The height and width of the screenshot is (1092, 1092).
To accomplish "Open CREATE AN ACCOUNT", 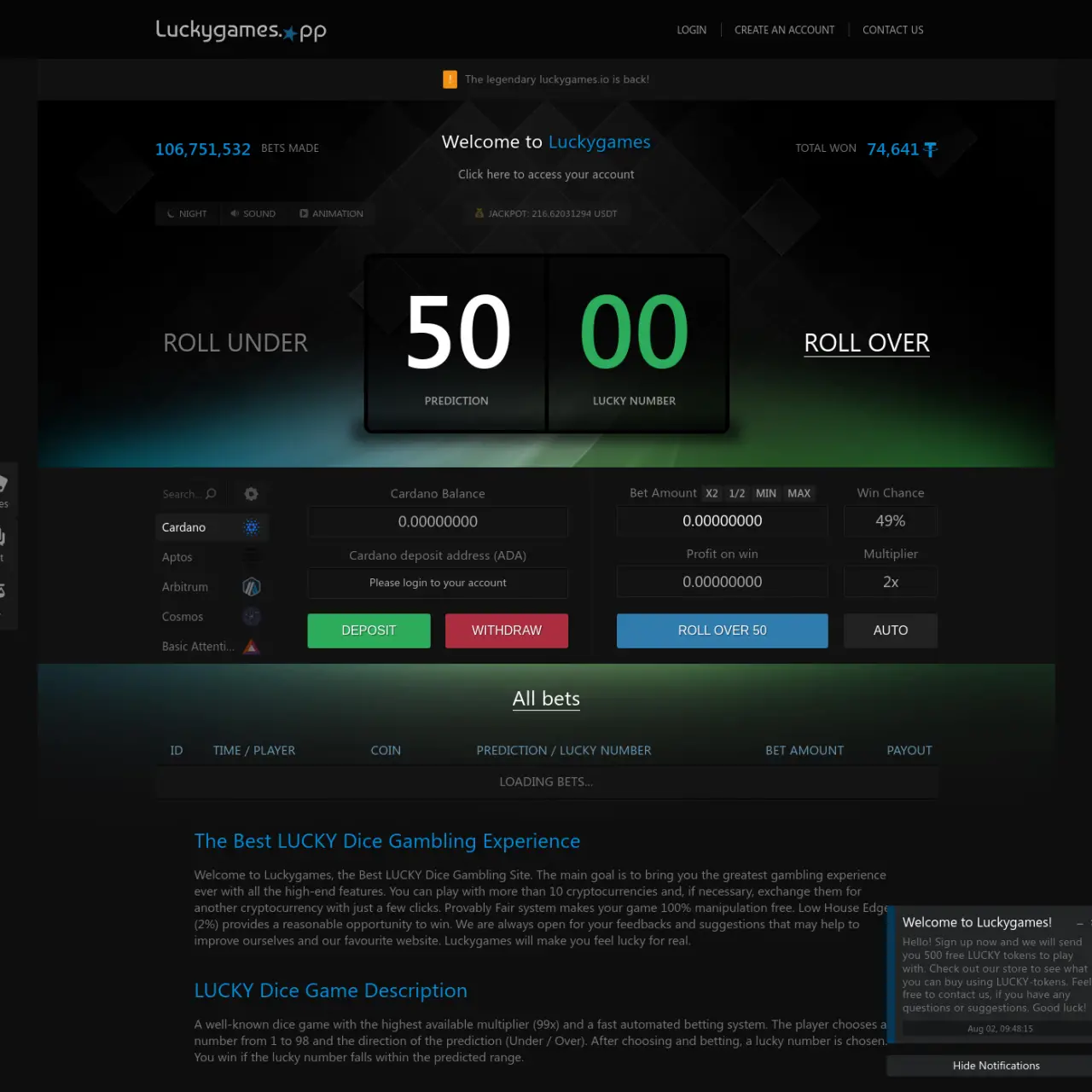I will 785,30.
